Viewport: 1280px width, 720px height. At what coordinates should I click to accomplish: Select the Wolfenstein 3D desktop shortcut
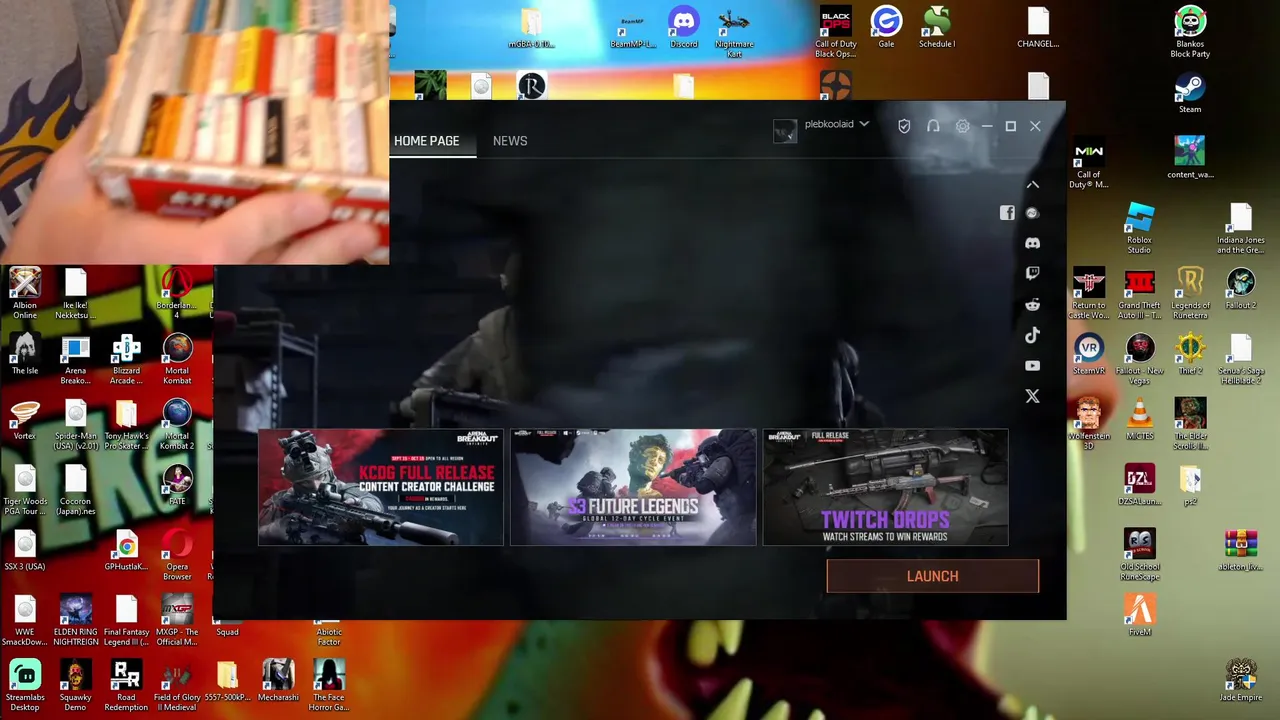(1089, 424)
